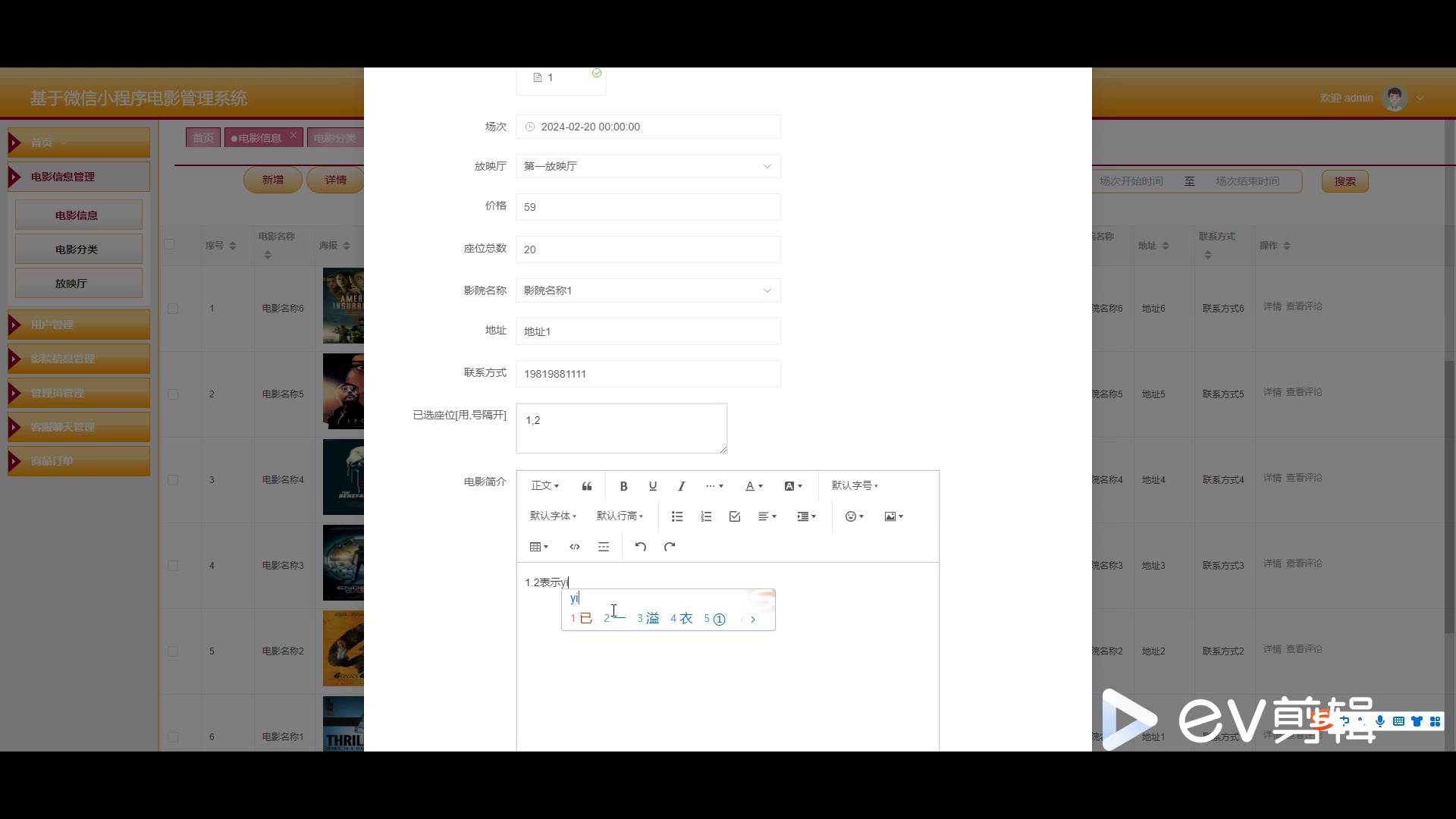Open the 放映厅 dropdown
The width and height of the screenshot is (1456, 819).
[x=648, y=166]
